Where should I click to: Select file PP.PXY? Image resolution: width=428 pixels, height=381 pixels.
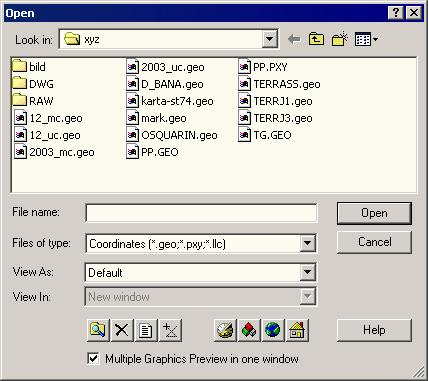[263, 67]
